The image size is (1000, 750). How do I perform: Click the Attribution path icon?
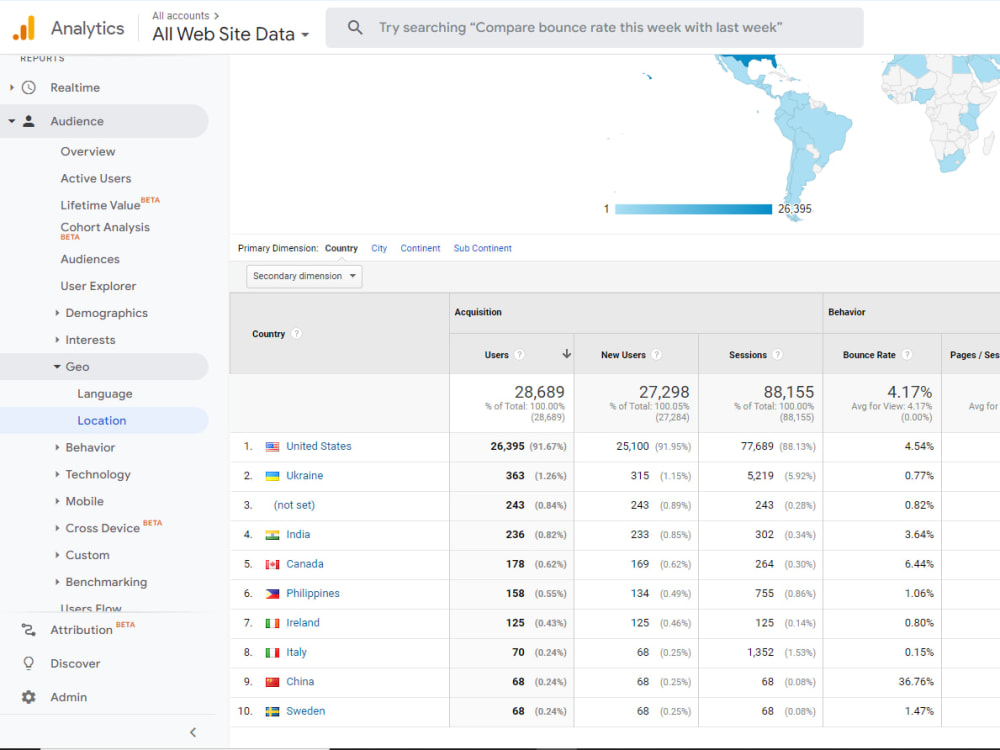pos(29,629)
